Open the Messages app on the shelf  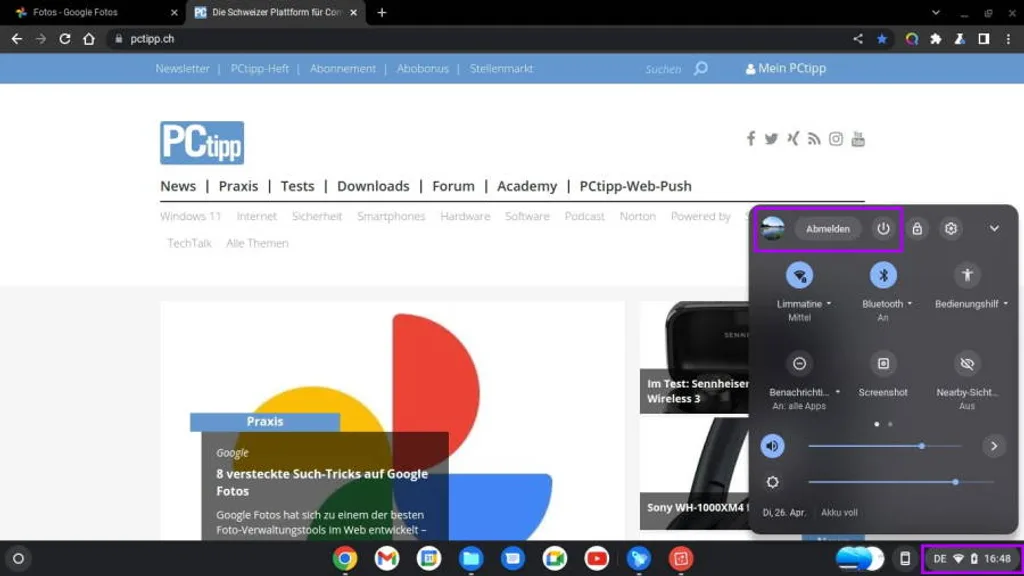[x=513, y=558]
